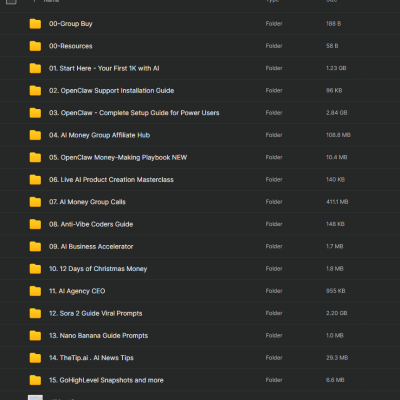Open '07. AI Money Group Calls'
Viewport: 400px width, 400px height.
[x=87, y=202]
